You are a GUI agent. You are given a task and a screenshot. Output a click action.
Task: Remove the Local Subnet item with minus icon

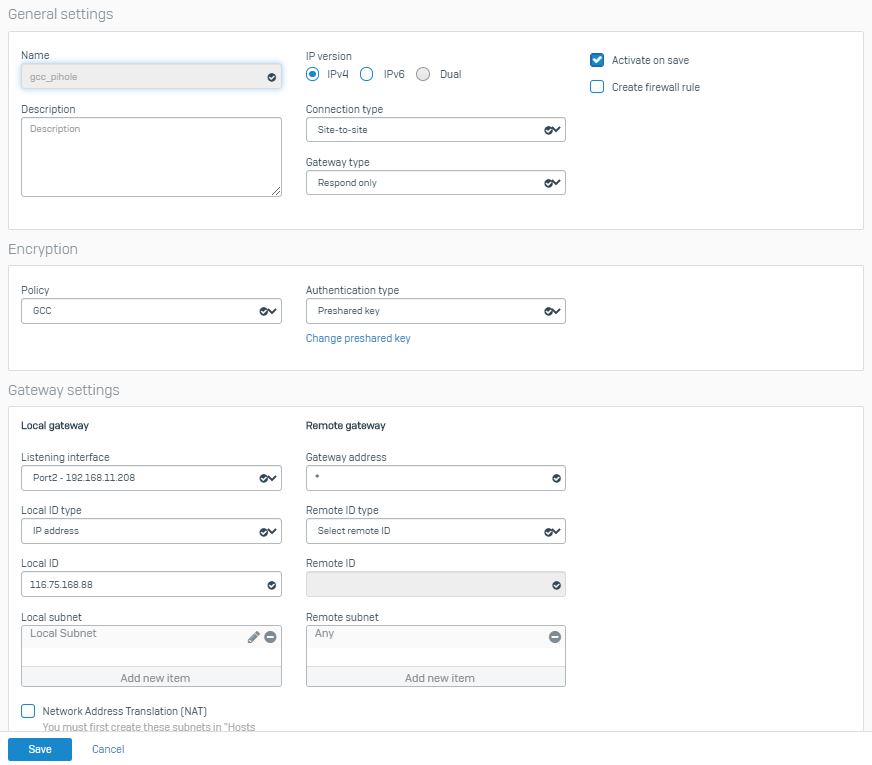[270, 637]
